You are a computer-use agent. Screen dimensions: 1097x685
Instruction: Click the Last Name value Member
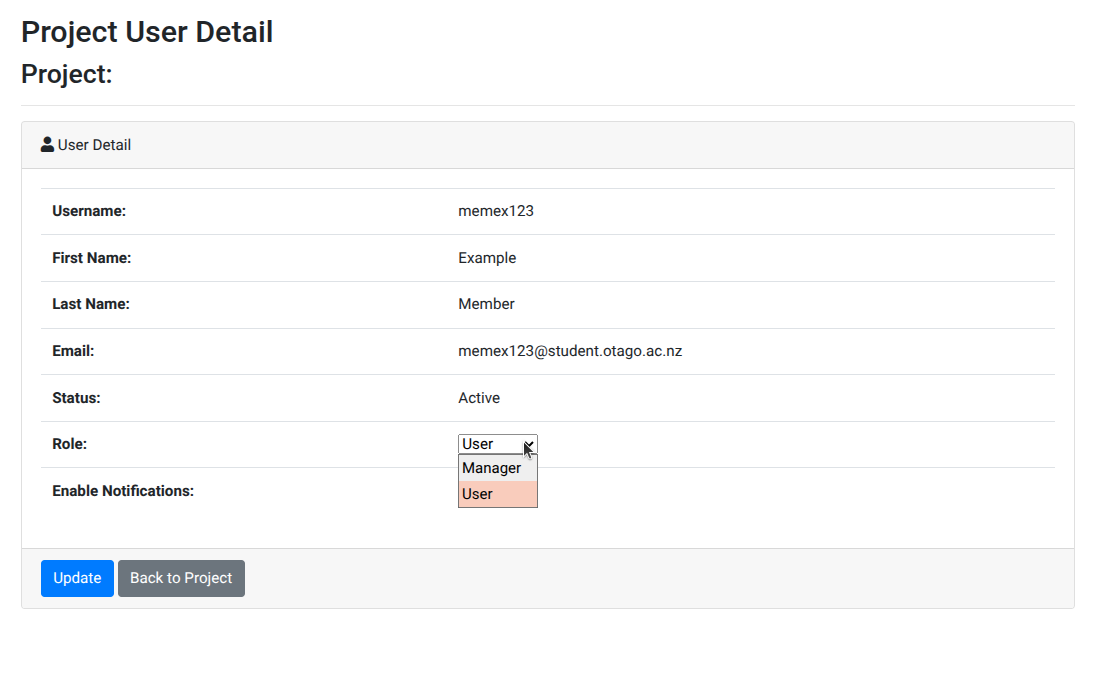point(486,304)
